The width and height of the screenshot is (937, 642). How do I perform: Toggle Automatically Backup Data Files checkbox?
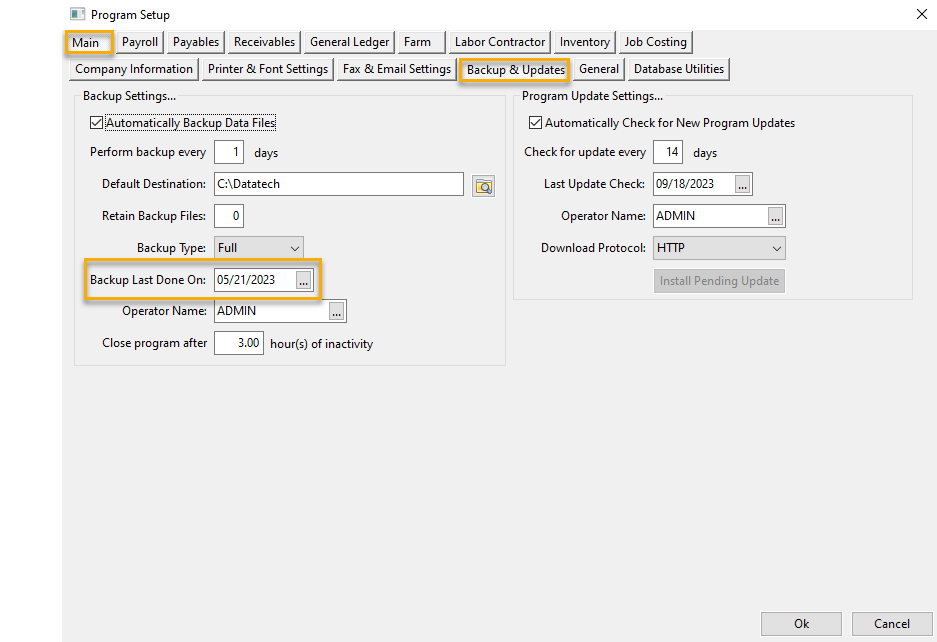tap(97, 123)
